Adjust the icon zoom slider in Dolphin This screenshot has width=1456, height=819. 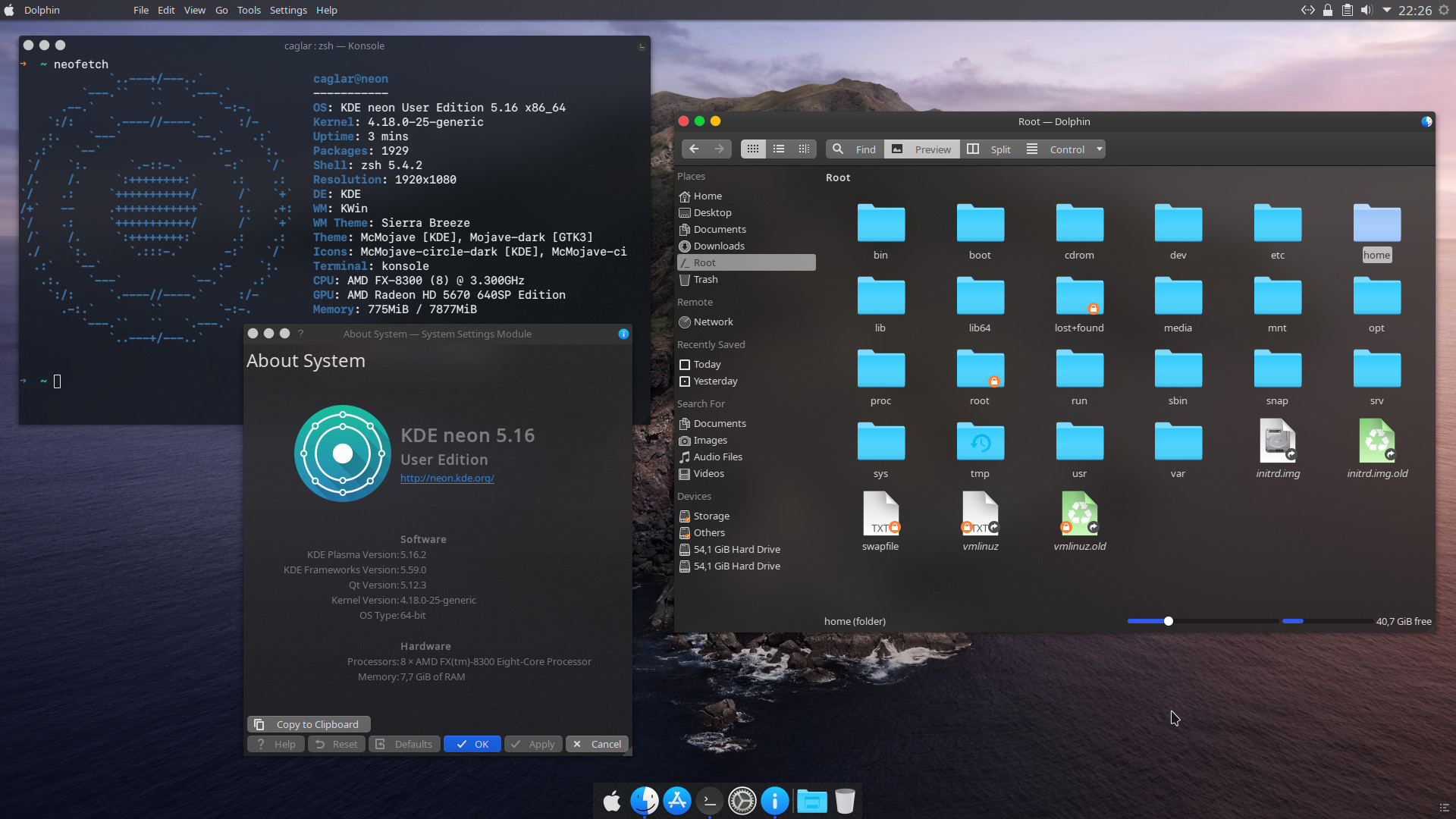coord(1169,621)
